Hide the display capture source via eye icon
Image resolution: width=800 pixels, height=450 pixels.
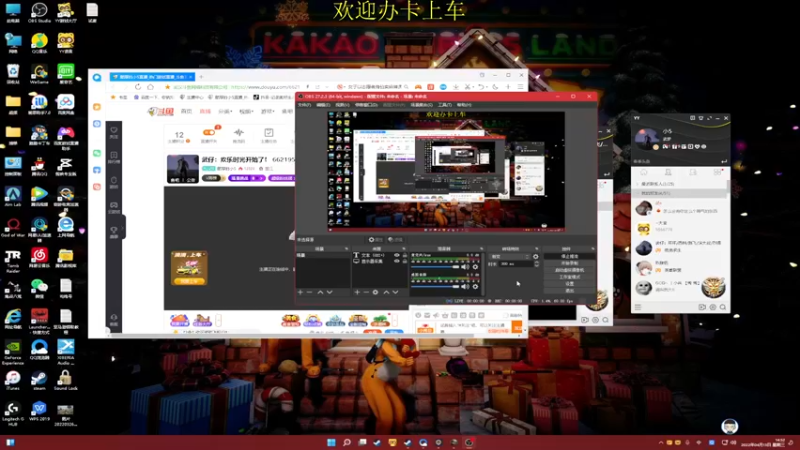[396, 261]
